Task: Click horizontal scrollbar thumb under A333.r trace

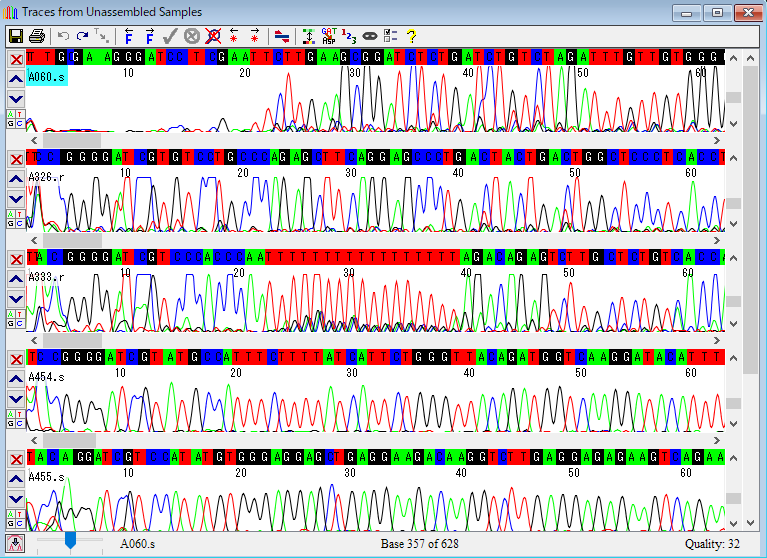Action: click(x=72, y=340)
